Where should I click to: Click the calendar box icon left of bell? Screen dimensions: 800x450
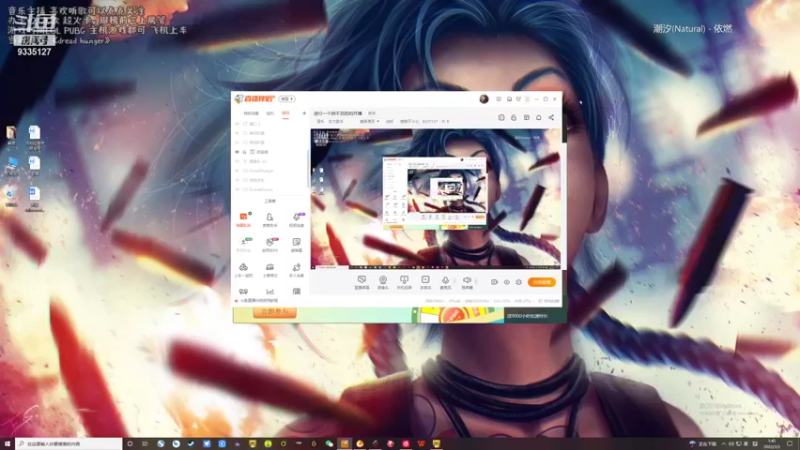(x=527, y=117)
